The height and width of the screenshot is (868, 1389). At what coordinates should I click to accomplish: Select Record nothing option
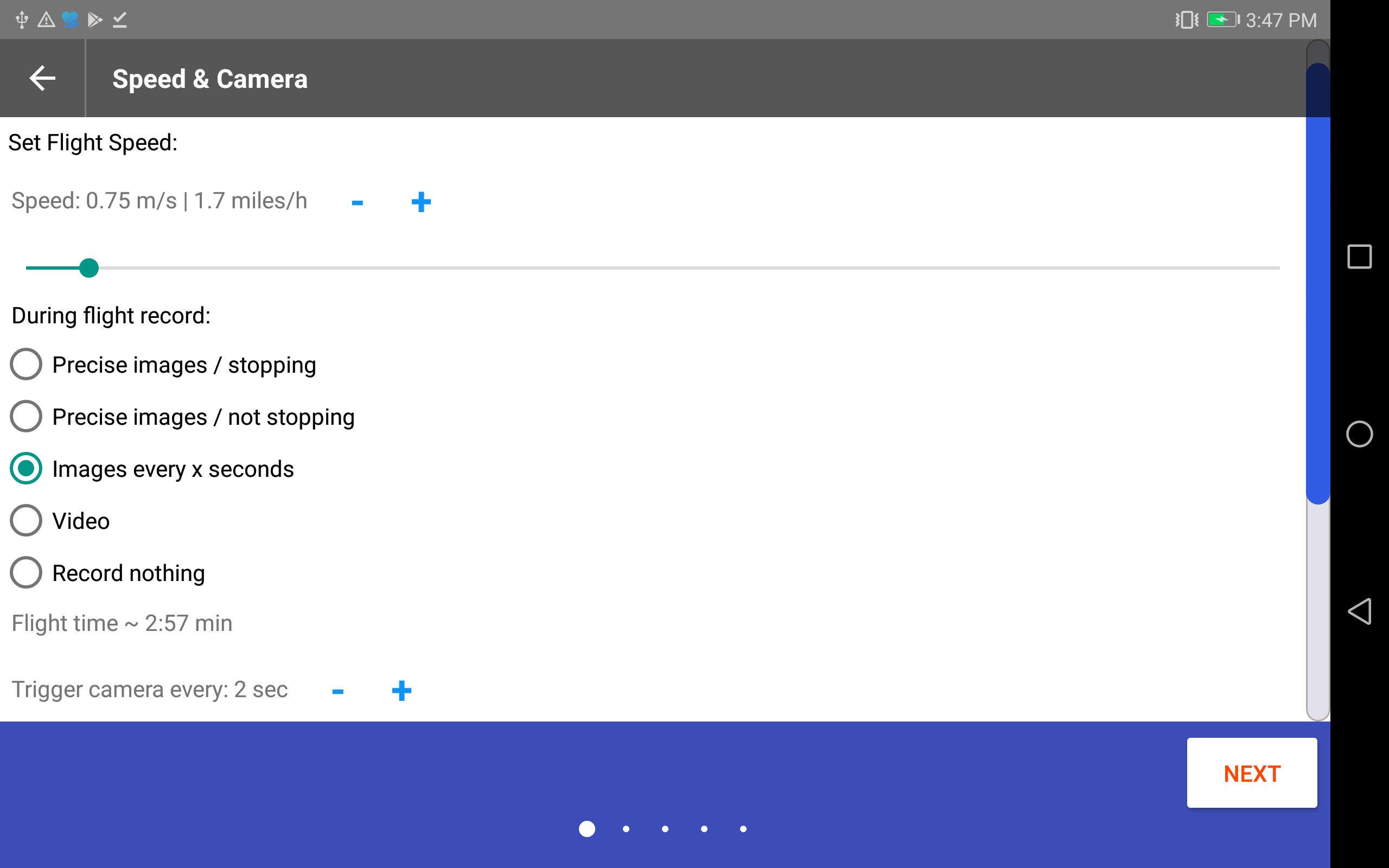click(x=108, y=573)
